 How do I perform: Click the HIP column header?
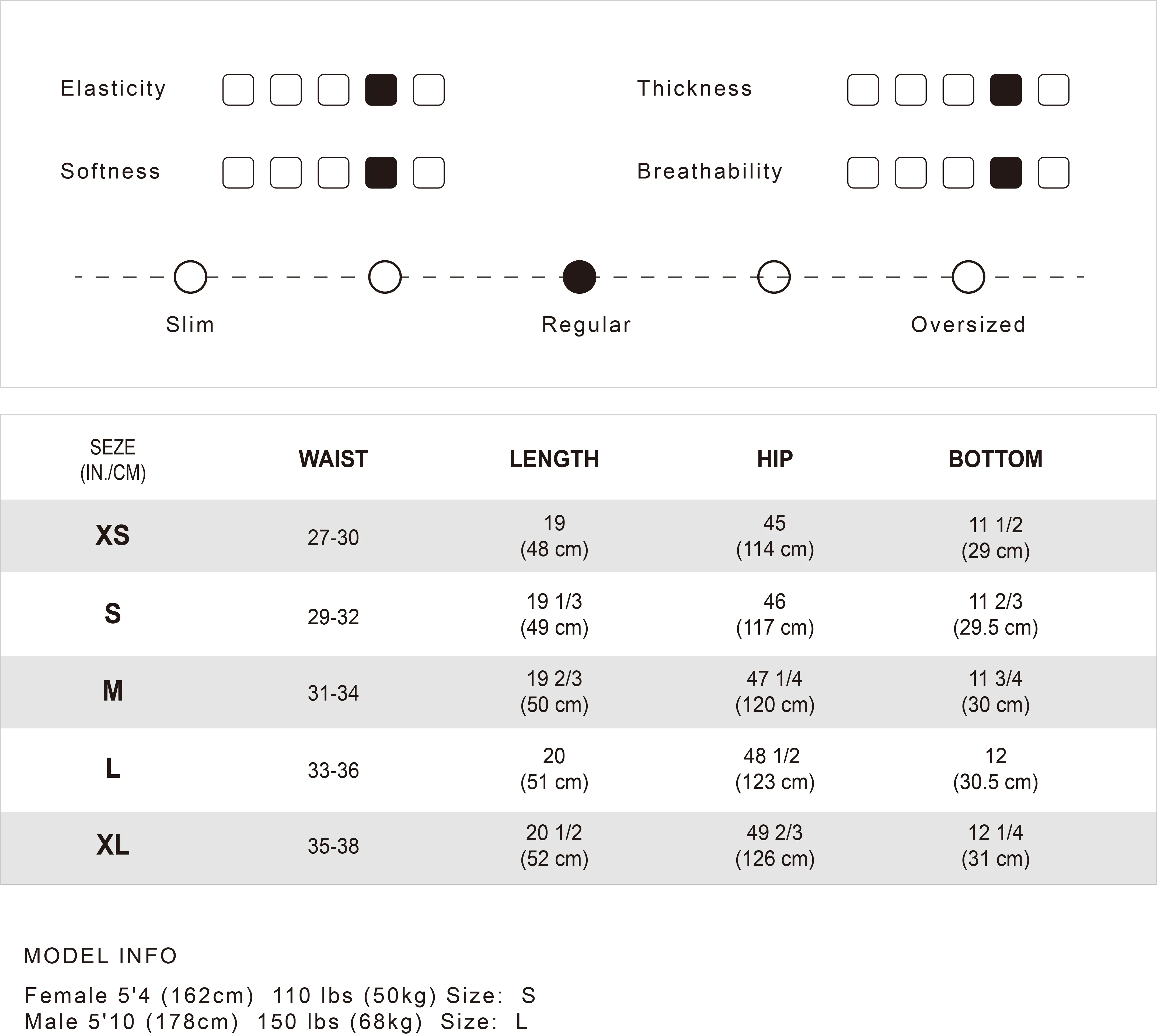click(x=774, y=459)
